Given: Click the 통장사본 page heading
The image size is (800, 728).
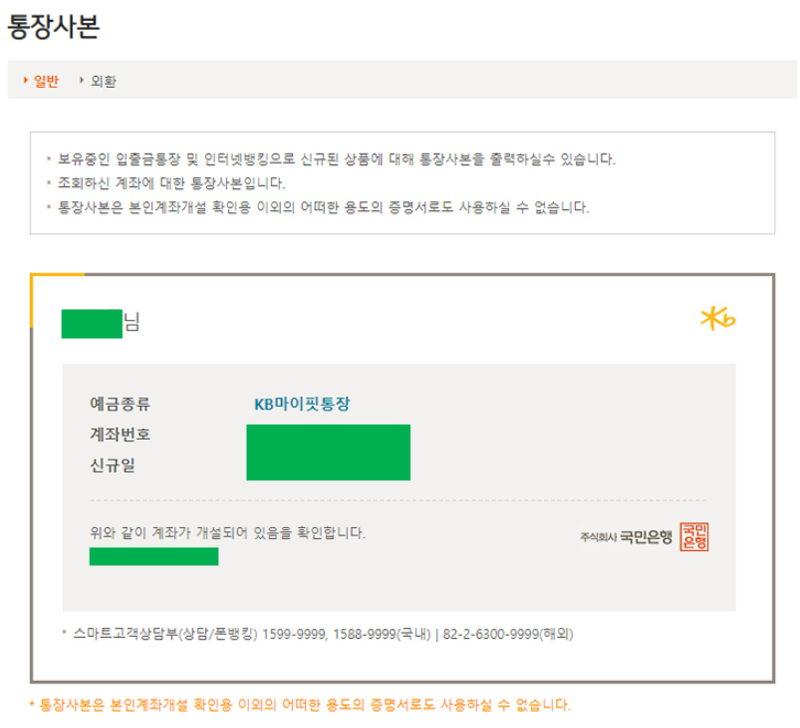Looking at the screenshot, I should tap(54, 26).
